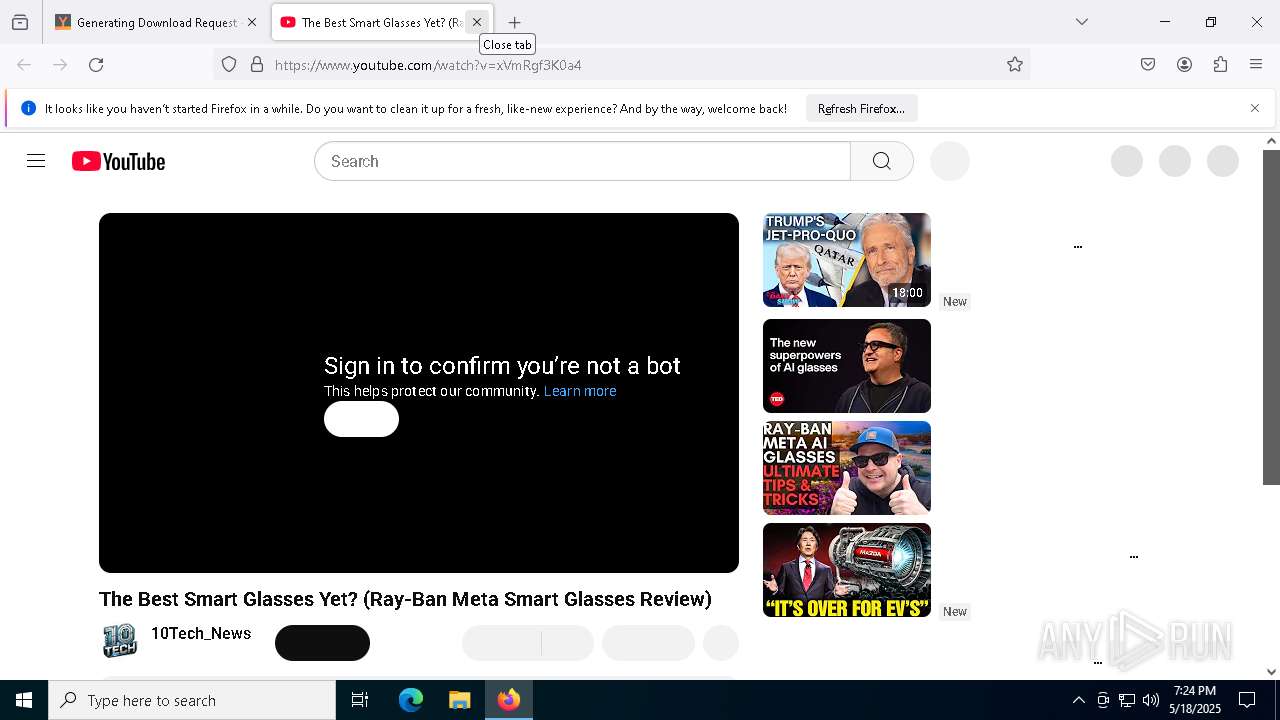Select Firefox icon in taskbar
Screen dimensions: 1280x720
click(509, 700)
